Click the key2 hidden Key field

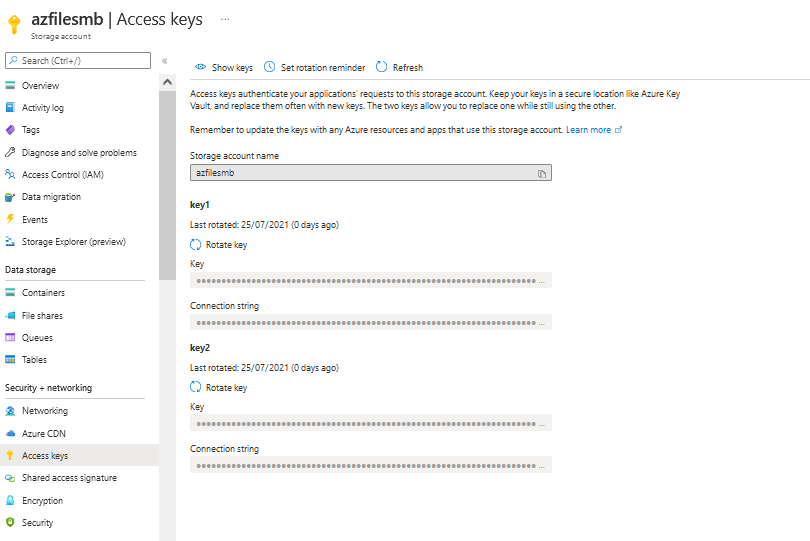370,423
